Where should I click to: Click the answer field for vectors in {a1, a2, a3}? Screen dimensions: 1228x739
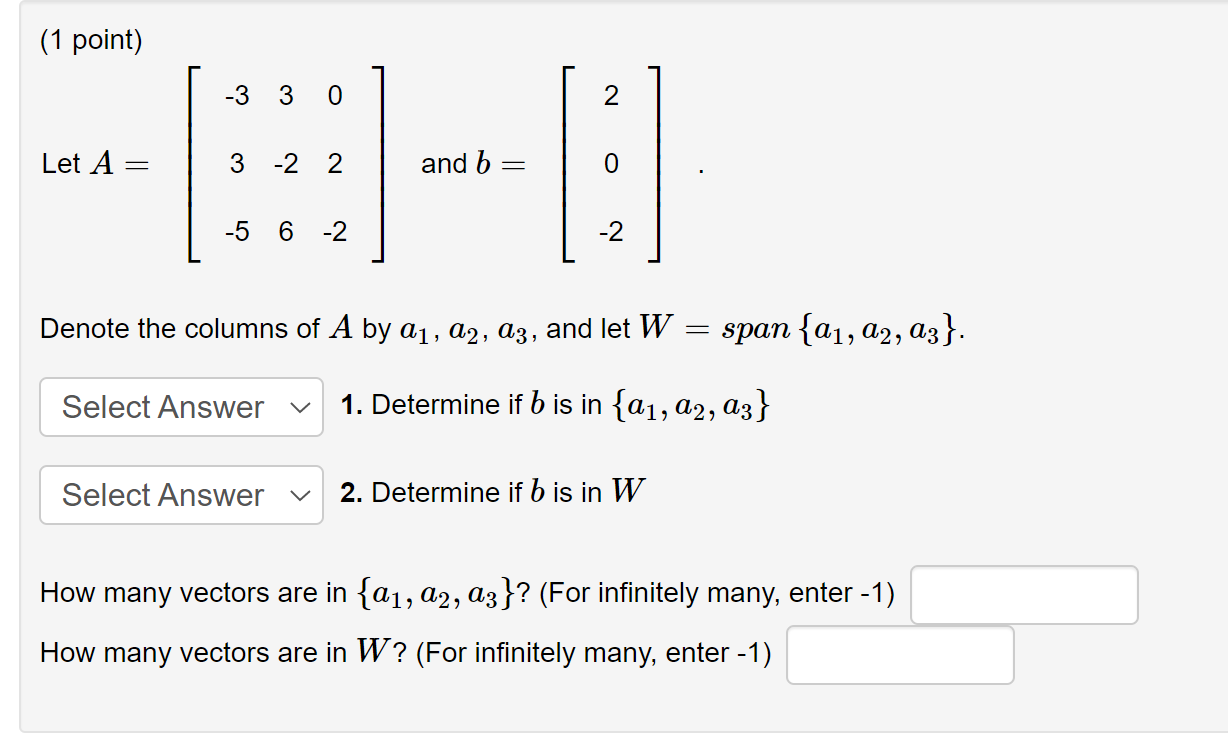[x=1023, y=595]
